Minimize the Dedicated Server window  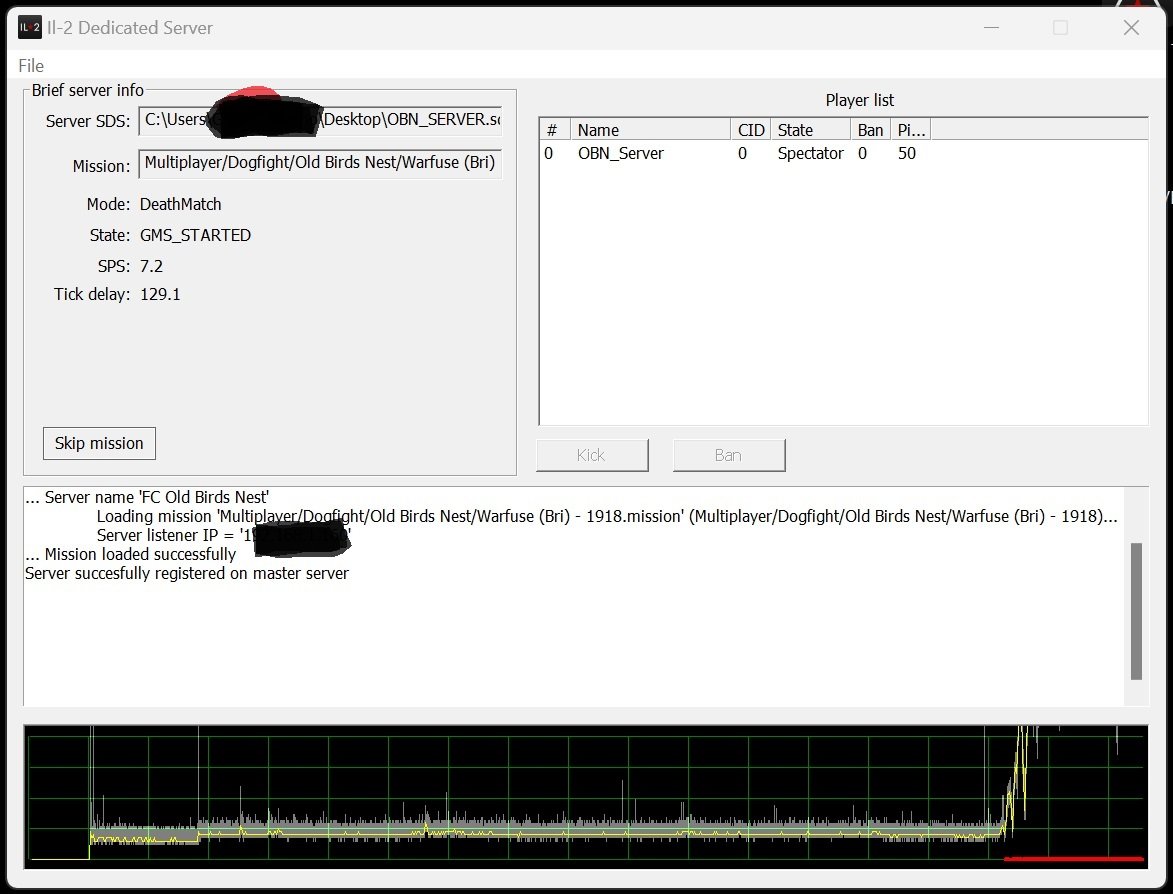[x=991, y=28]
